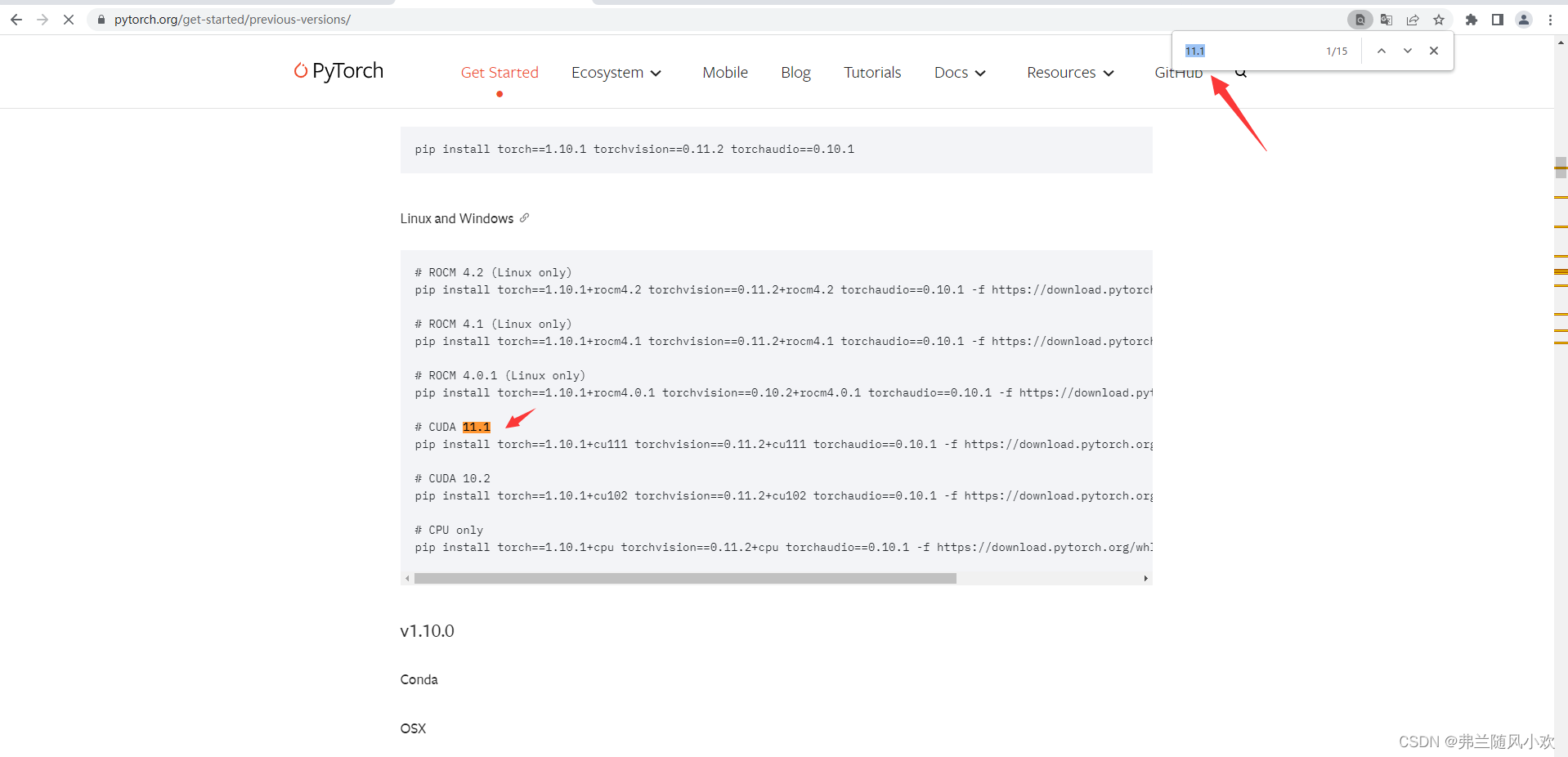Open the GitHub link
The height and width of the screenshot is (757, 1568).
[1179, 73]
